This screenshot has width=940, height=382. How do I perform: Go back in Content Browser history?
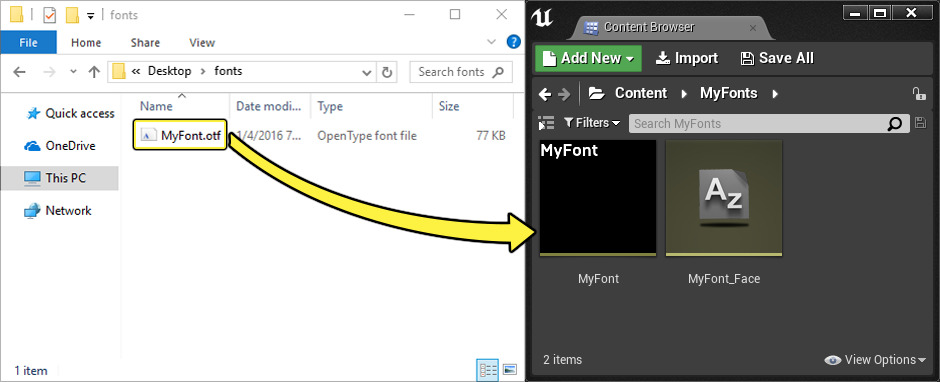(x=544, y=94)
